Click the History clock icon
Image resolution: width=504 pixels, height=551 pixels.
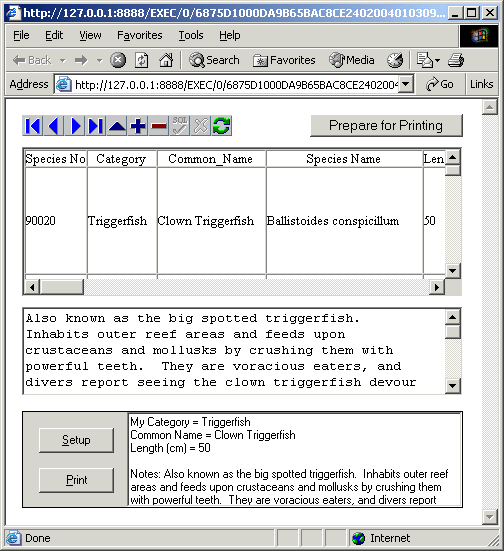click(x=395, y=60)
